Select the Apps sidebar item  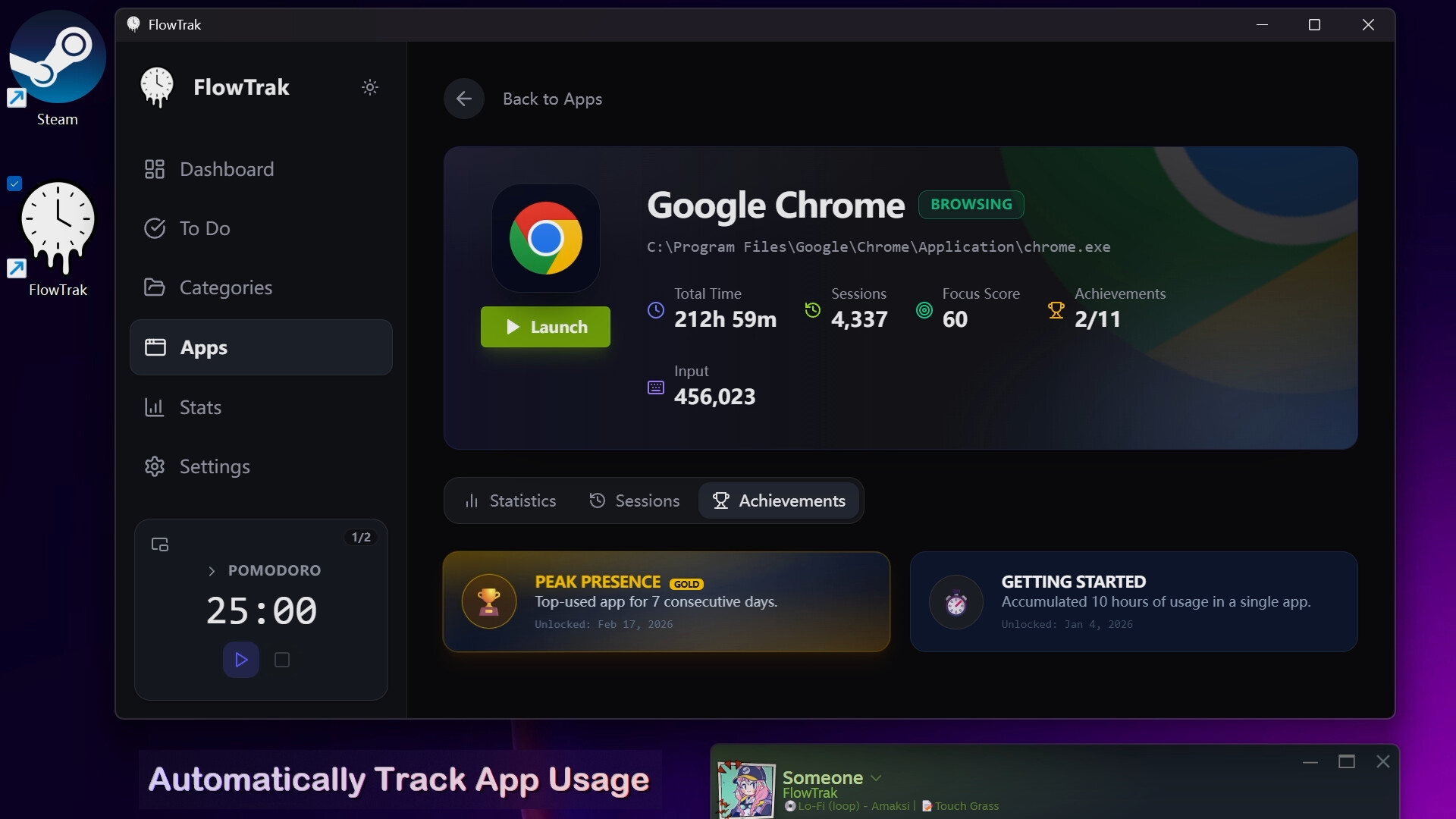pyautogui.click(x=261, y=347)
